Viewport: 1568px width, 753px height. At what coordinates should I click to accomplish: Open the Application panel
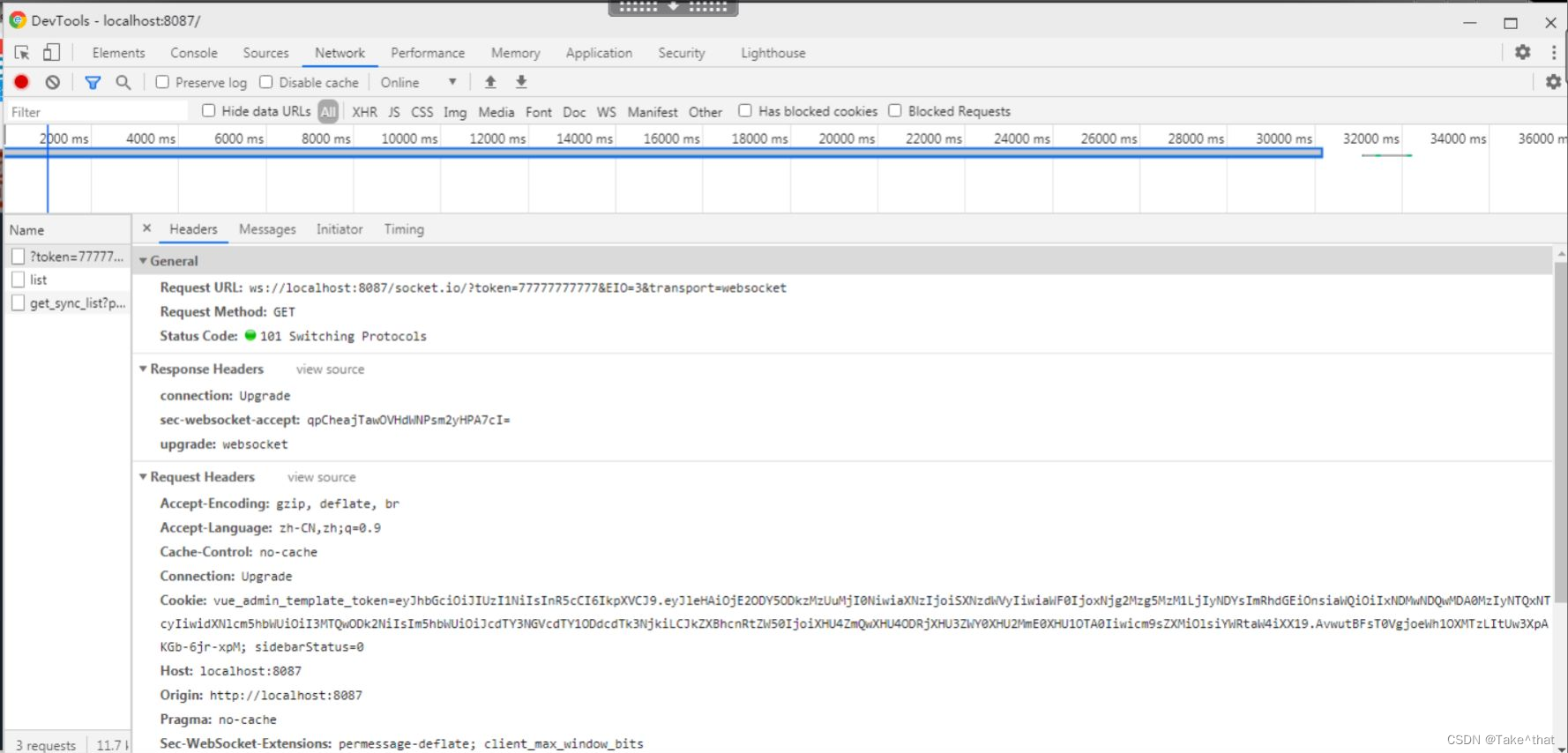tap(600, 53)
